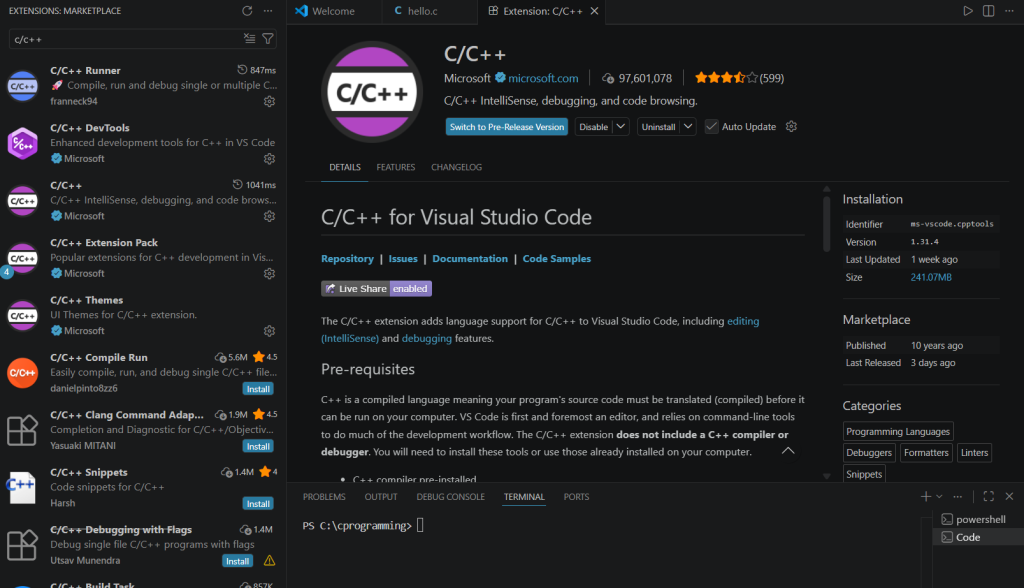Expand the Uninstall button dropdown arrow
The height and width of the screenshot is (588, 1024).
(x=689, y=127)
